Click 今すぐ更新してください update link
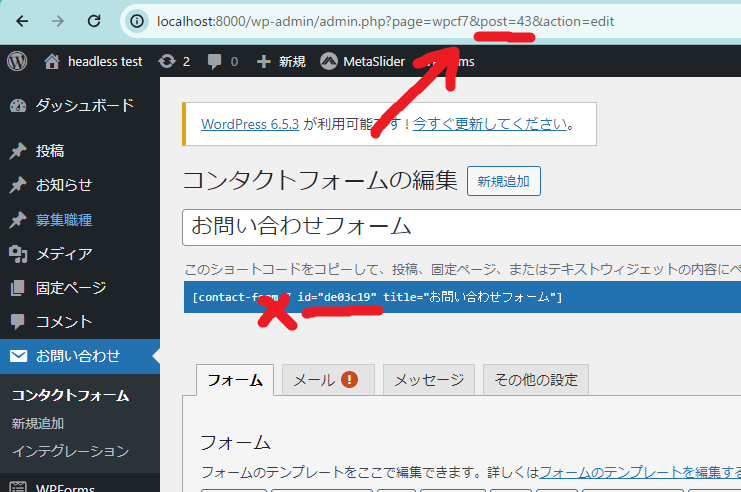This screenshot has height=492, width=741. click(x=490, y=124)
